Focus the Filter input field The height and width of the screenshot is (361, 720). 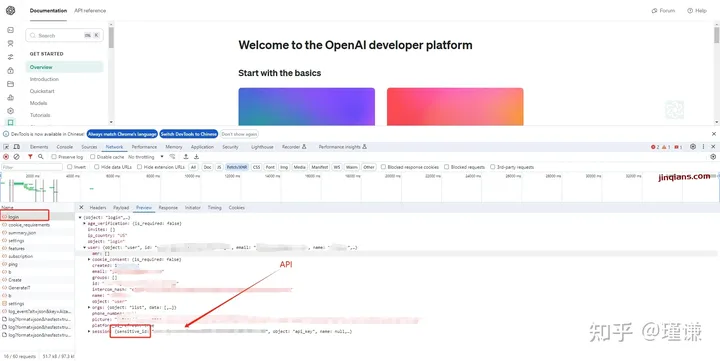point(32,167)
